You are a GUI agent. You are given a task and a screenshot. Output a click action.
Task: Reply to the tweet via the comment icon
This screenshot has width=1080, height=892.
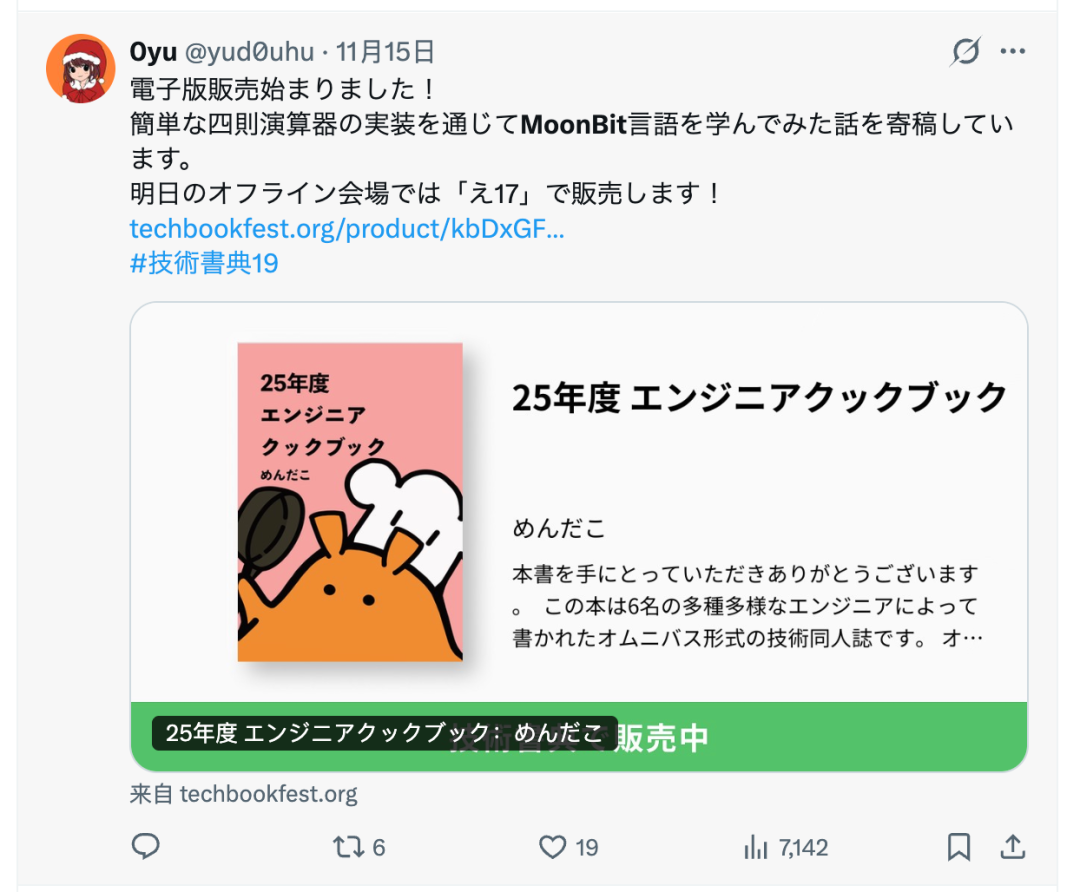point(146,847)
